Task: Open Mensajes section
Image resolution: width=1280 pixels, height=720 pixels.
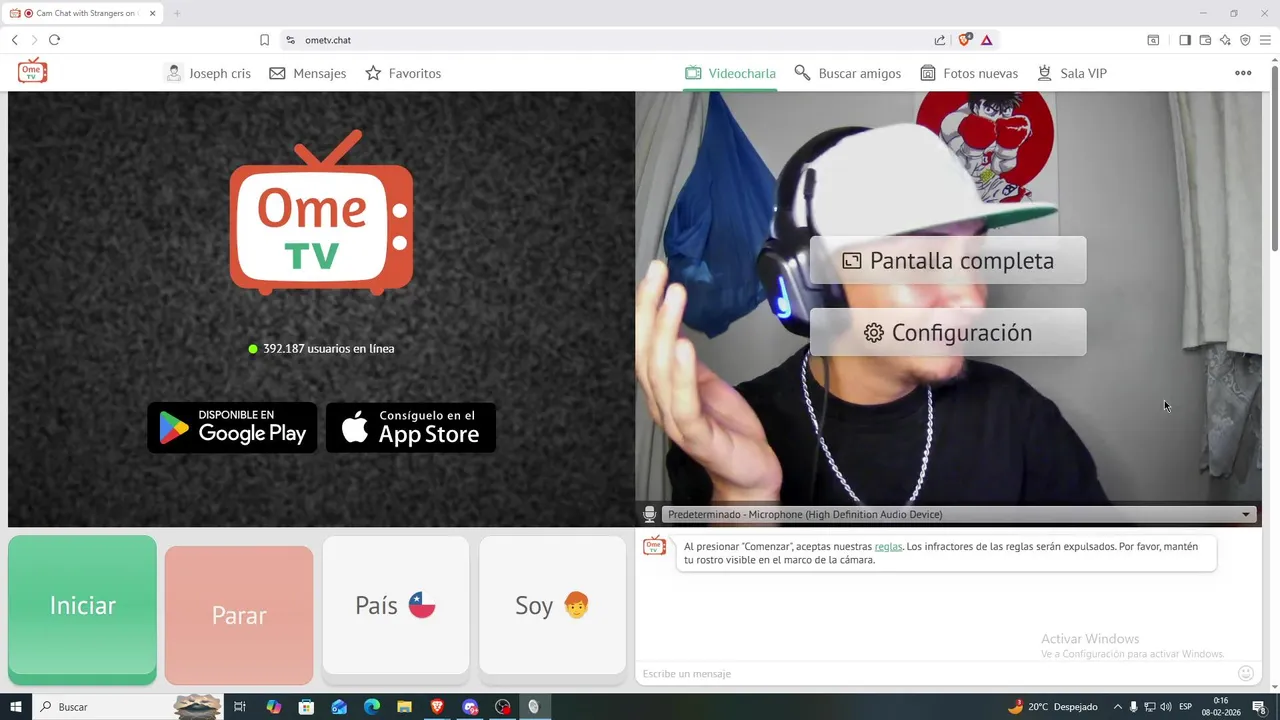Action: pyautogui.click(x=308, y=73)
